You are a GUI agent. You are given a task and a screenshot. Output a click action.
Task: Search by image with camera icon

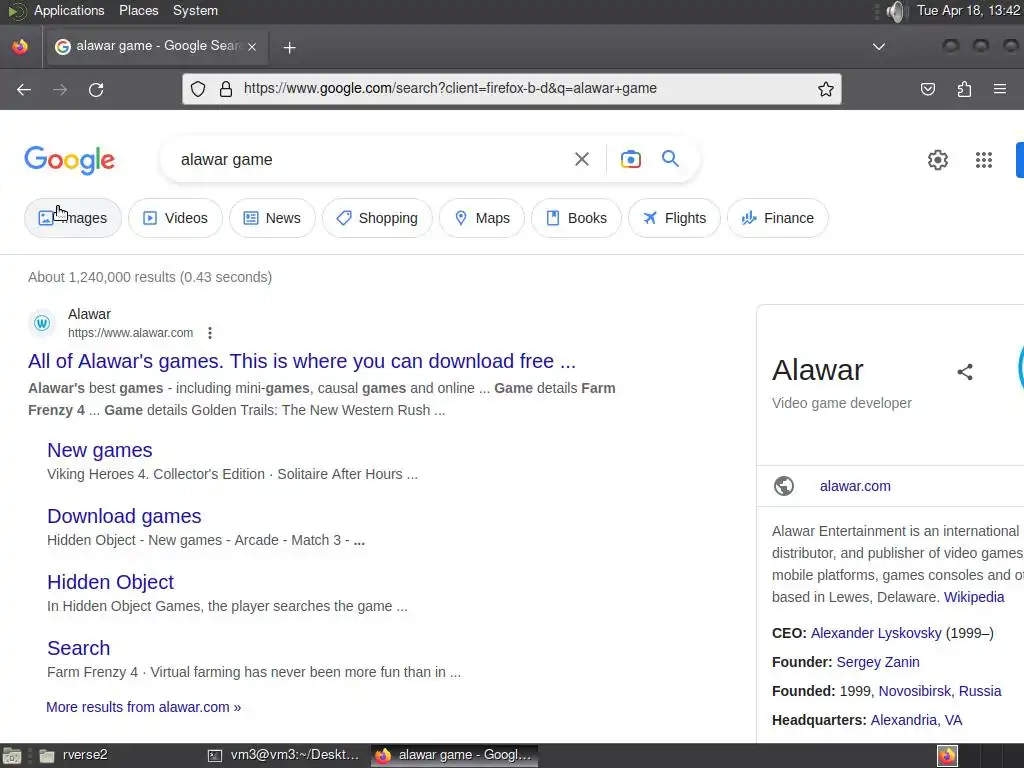point(630,159)
